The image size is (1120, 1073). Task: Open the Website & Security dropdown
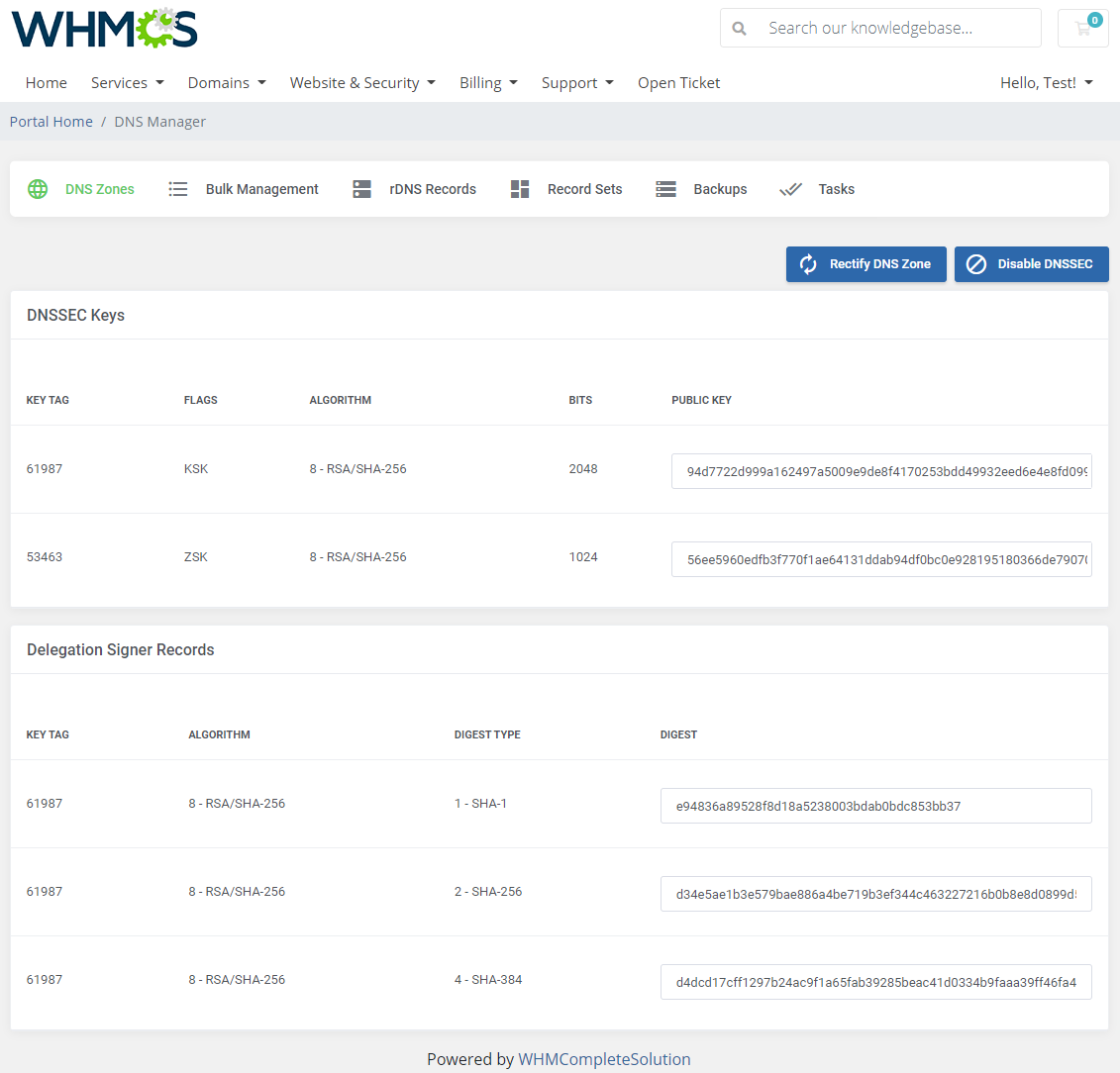tap(362, 82)
